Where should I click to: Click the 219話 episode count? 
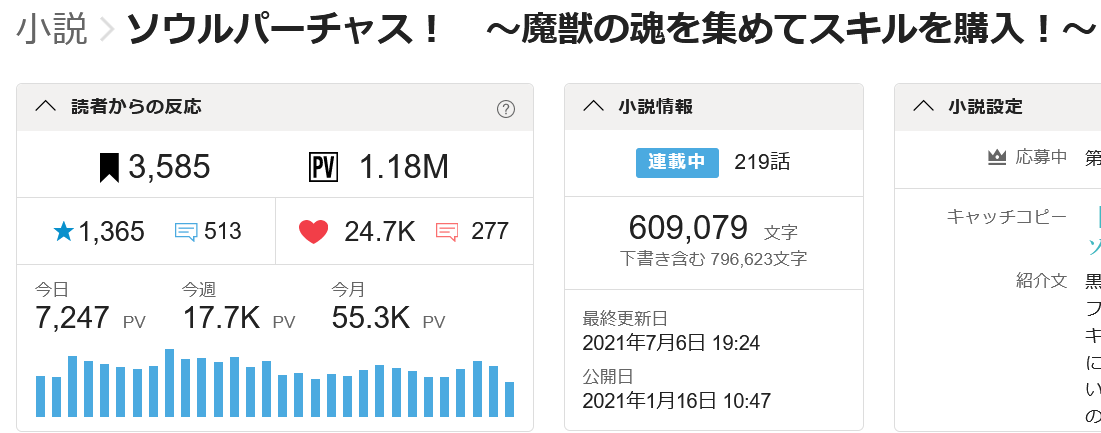tap(762, 162)
